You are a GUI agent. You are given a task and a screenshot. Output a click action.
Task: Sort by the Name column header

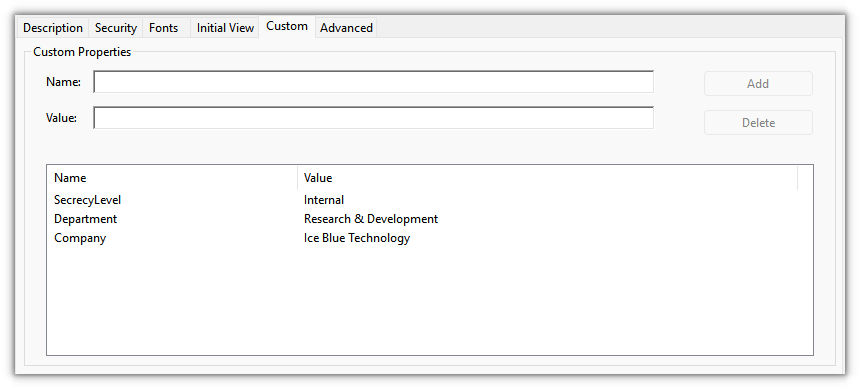pos(173,178)
